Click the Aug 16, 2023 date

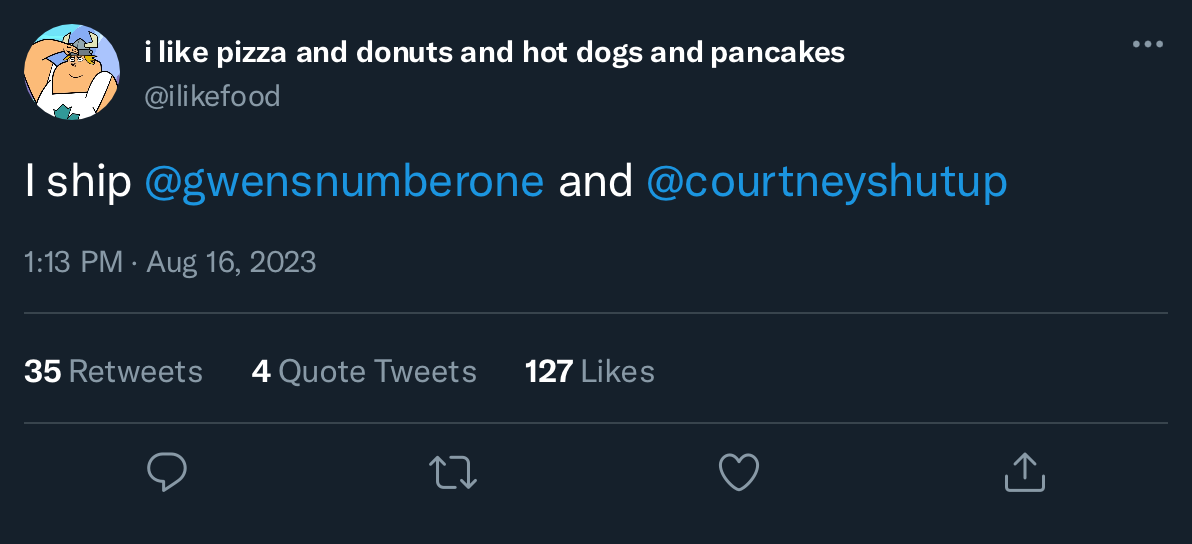click(x=231, y=262)
